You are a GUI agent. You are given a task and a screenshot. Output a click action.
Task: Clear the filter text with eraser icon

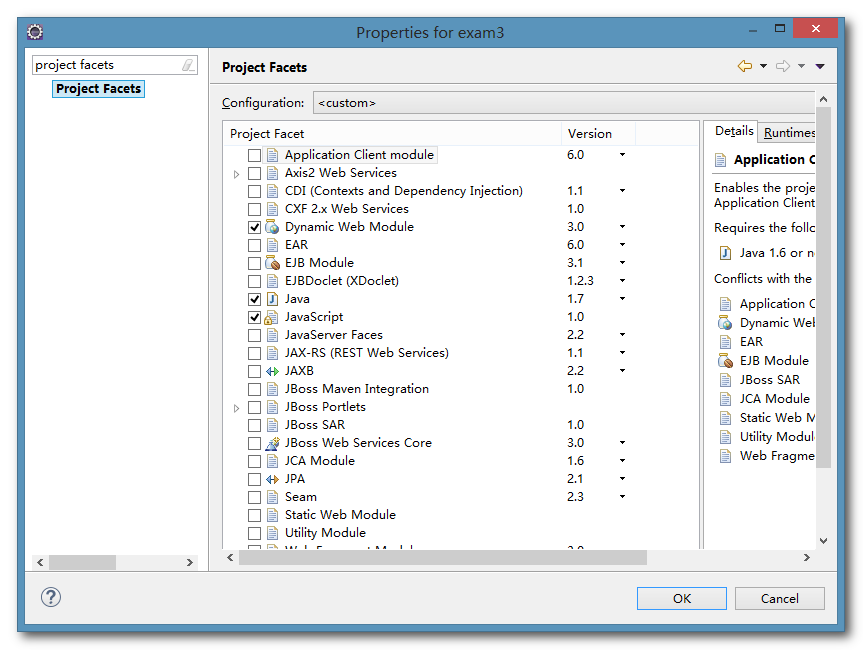tap(188, 65)
